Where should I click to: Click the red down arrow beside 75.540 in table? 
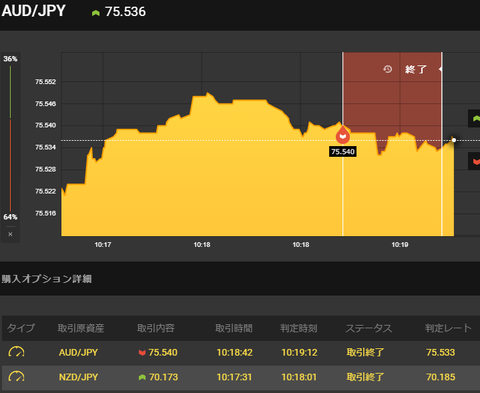(142, 353)
